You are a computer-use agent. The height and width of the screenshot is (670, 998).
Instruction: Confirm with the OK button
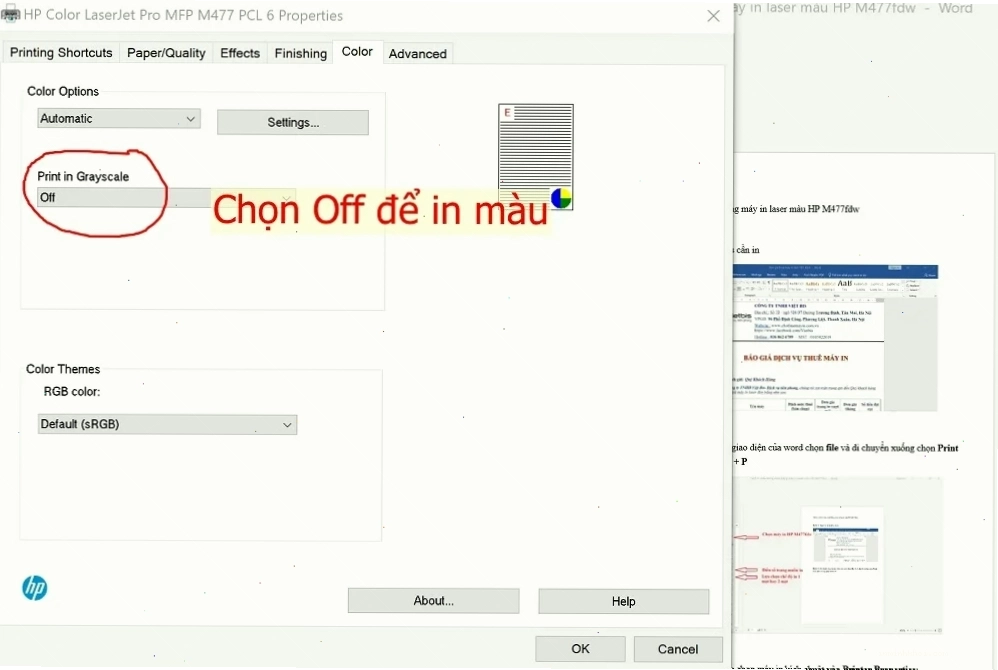pos(580,649)
